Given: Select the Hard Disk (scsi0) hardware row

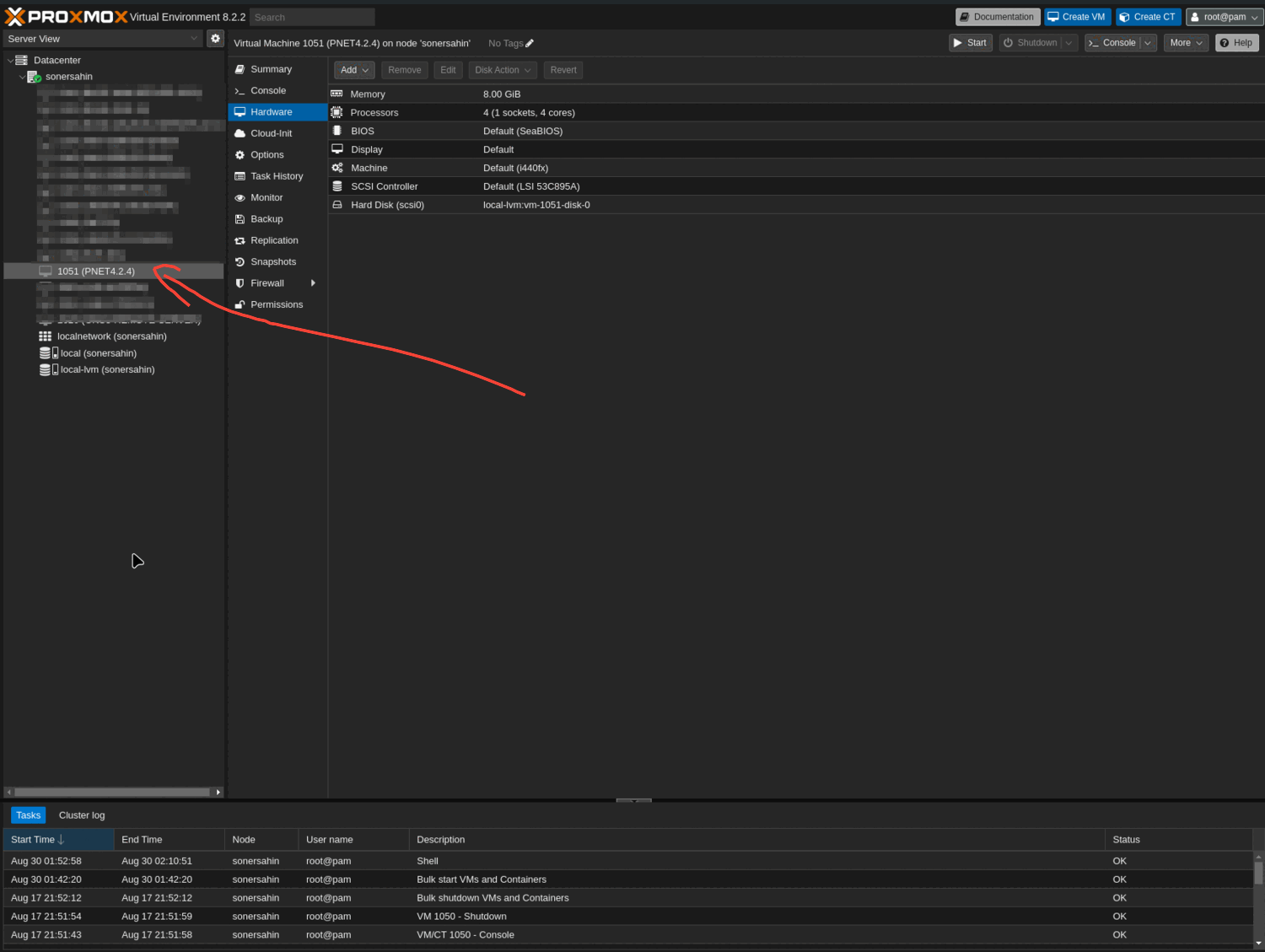Looking at the screenshot, I should click(x=387, y=205).
